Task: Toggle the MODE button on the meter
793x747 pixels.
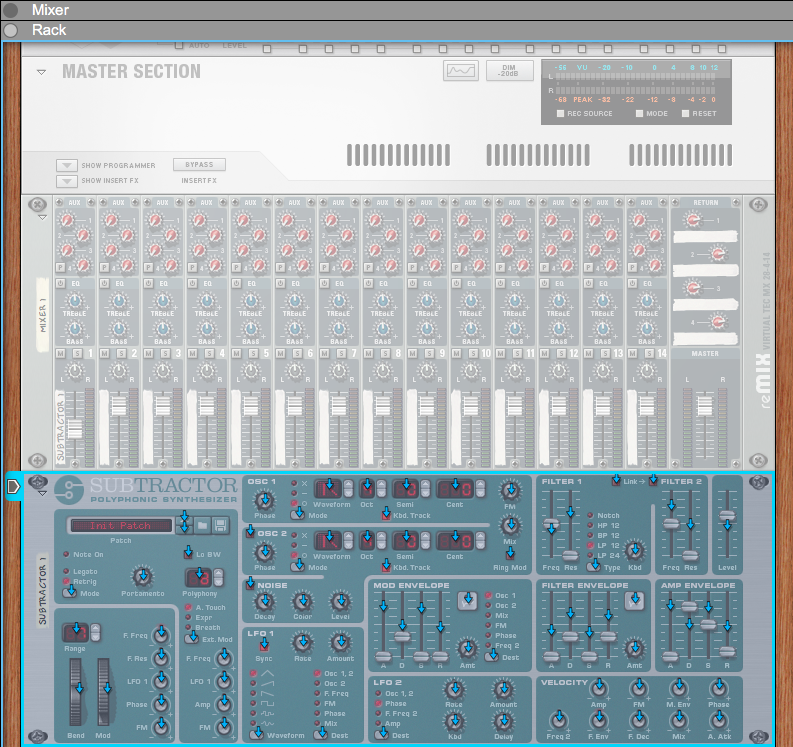Action: point(639,114)
